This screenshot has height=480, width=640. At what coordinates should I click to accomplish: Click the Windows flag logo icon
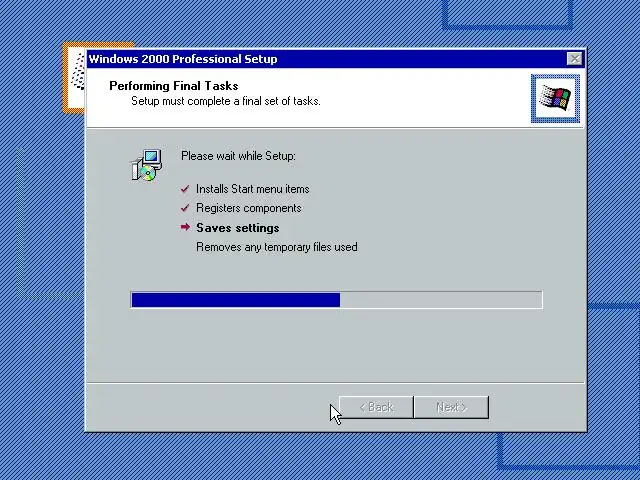point(555,98)
